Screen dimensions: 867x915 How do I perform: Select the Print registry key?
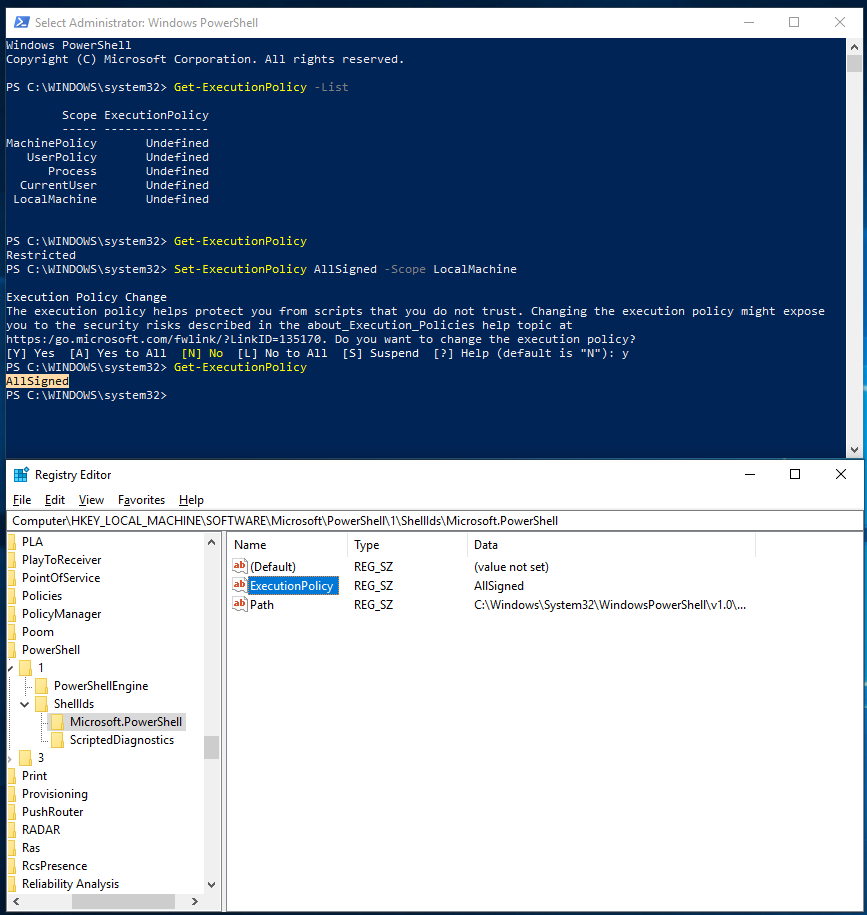pos(34,775)
